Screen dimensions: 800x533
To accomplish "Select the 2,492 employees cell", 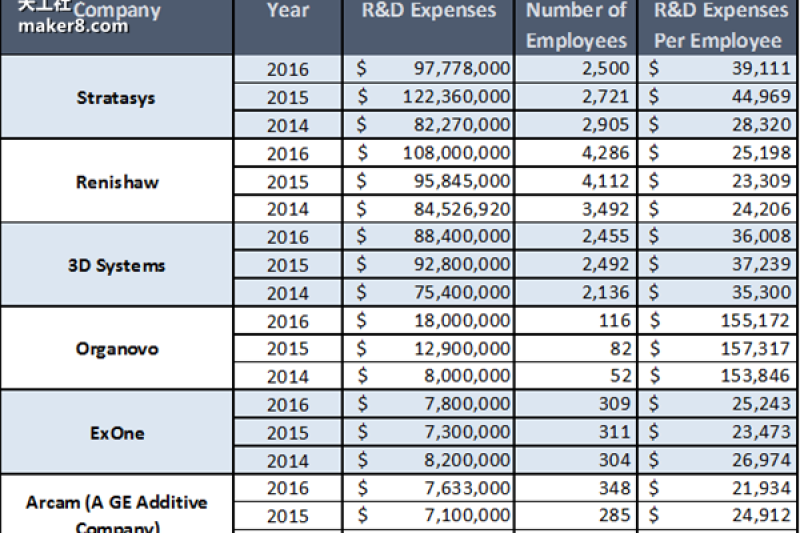I will tap(576, 265).
